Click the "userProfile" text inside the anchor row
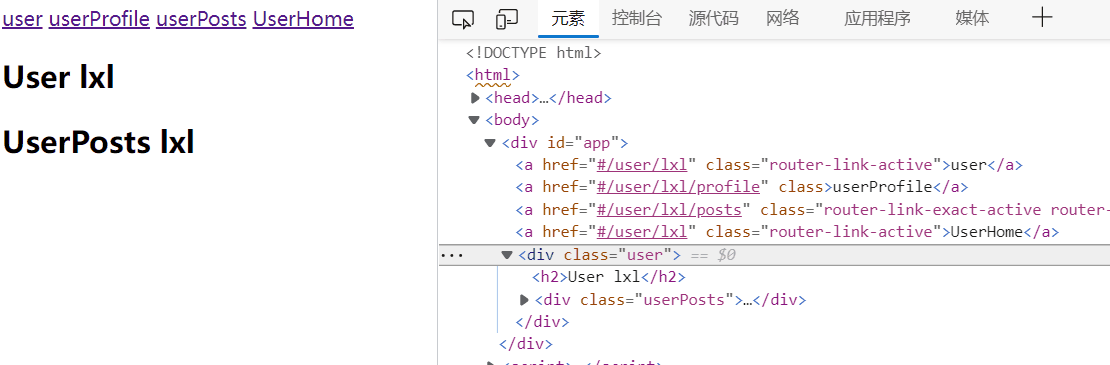The width and height of the screenshot is (1110, 365). (x=881, y=187)
